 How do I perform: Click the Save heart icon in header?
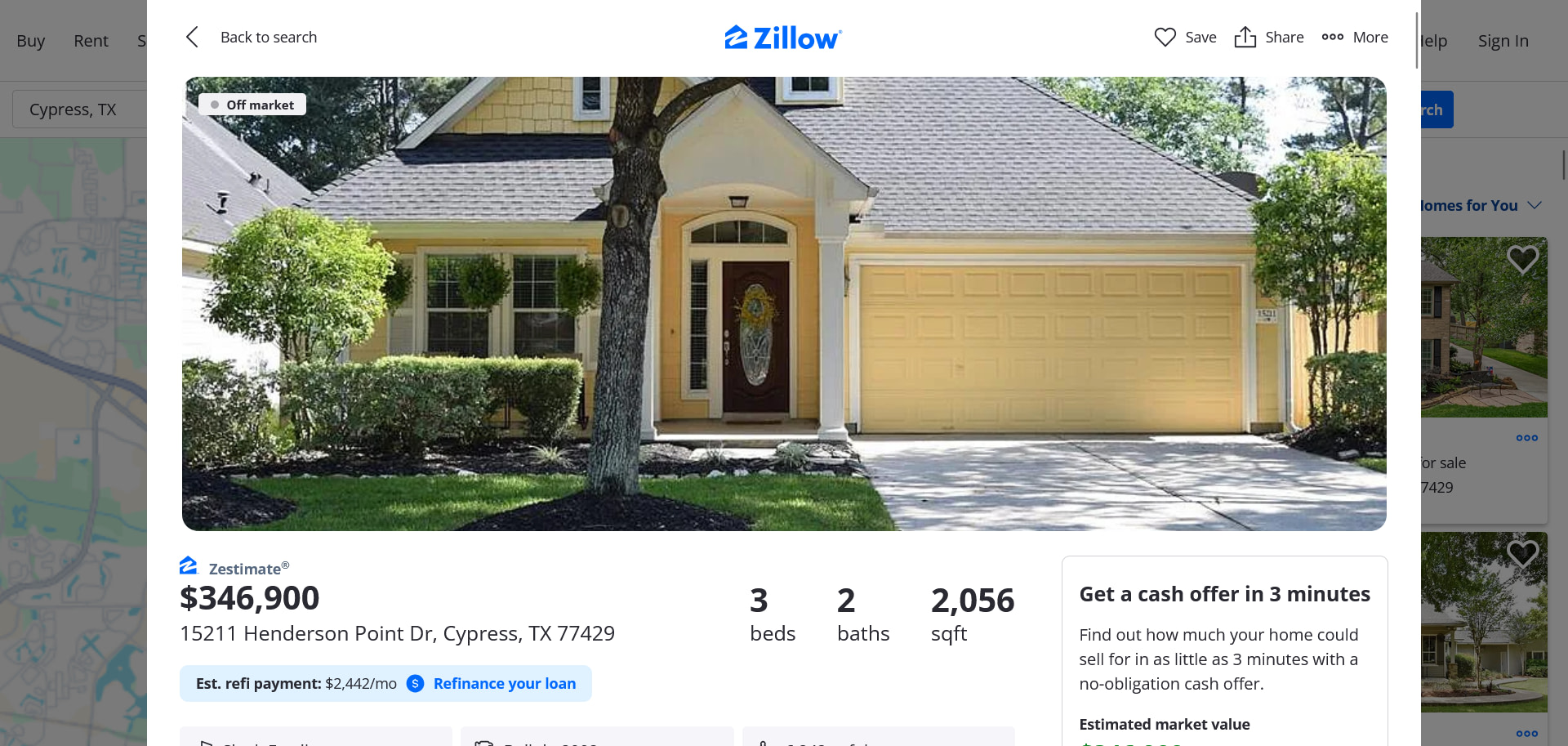[1165, 37]
